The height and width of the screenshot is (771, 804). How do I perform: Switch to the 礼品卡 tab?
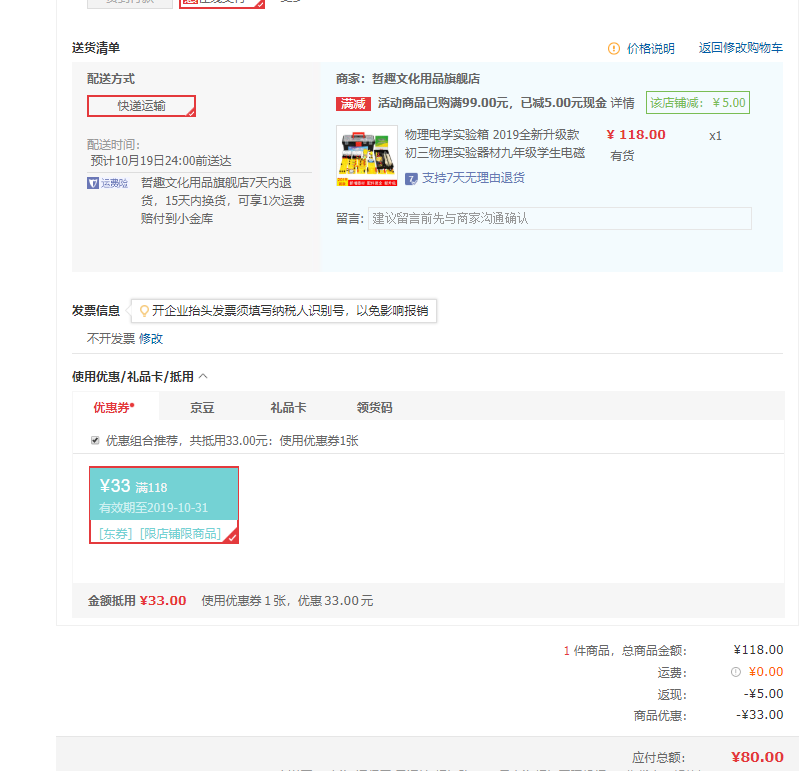pyautogui.click(x=288, y=408)
